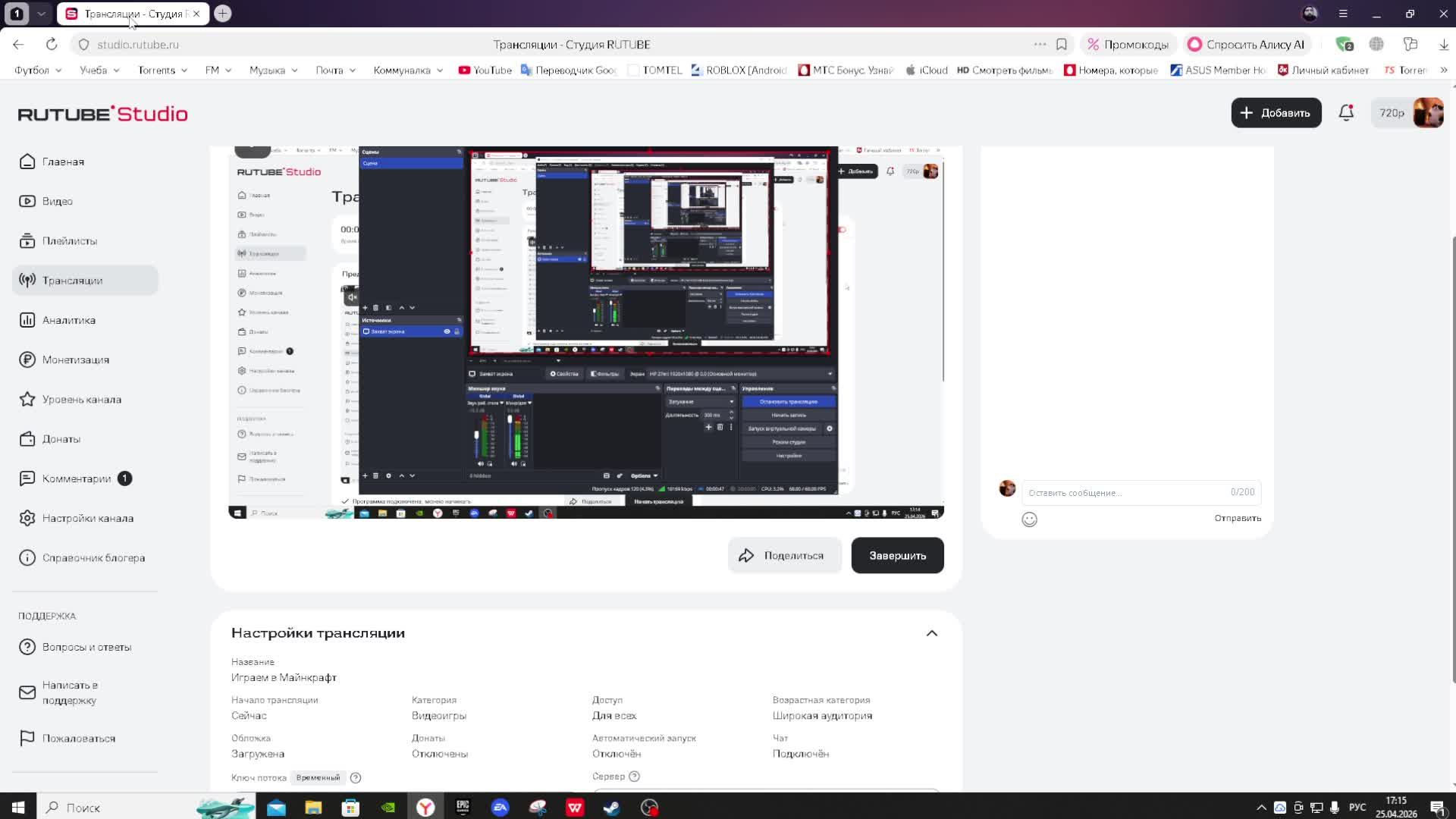Viewport: 1456px width, 819px height.
Task: Click browser bookmark page icon
Action: coord(1062,45)
